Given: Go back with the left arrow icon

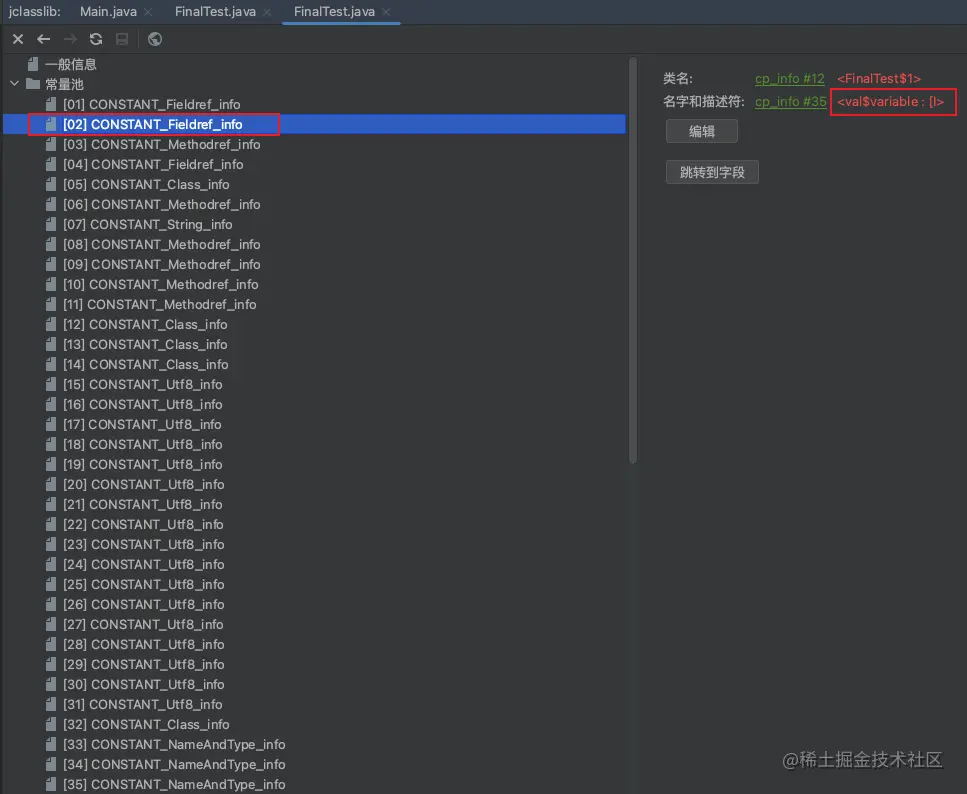Looking at the screenshot, I should pos(44,39).
